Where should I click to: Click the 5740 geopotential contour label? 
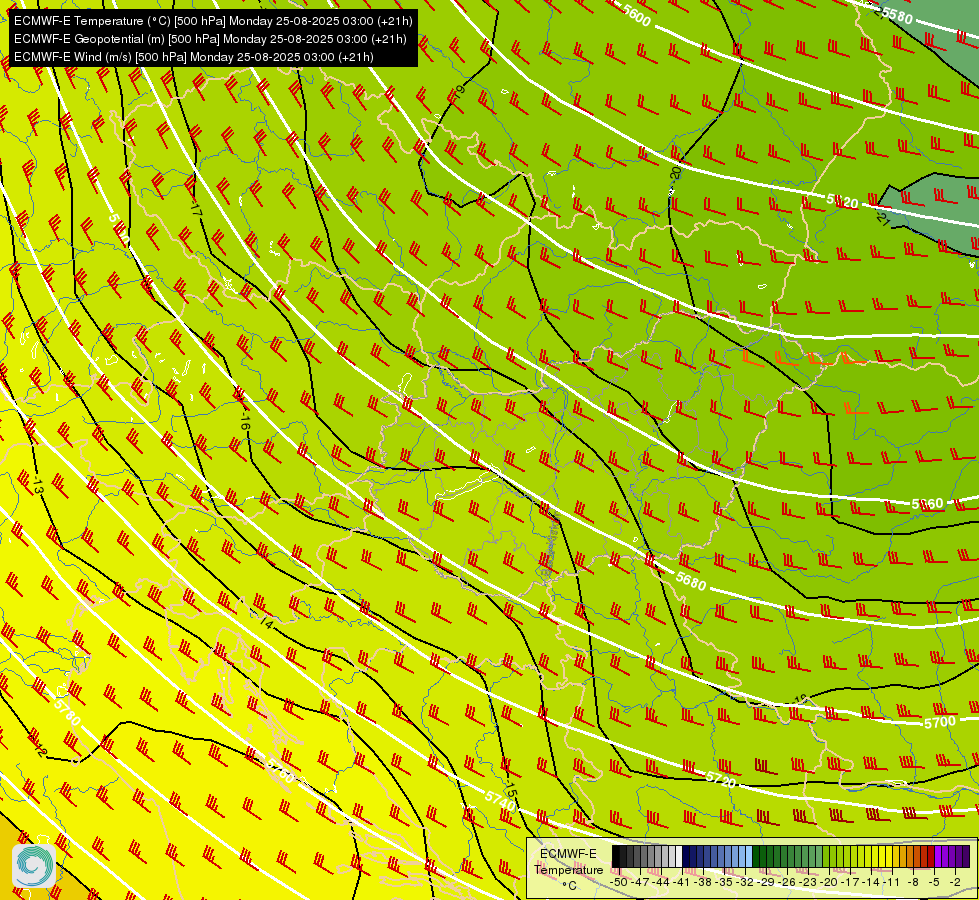(500, 801)
